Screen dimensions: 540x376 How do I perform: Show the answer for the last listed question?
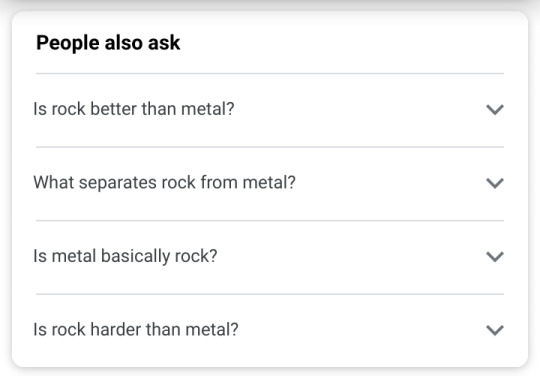(270, 330)
